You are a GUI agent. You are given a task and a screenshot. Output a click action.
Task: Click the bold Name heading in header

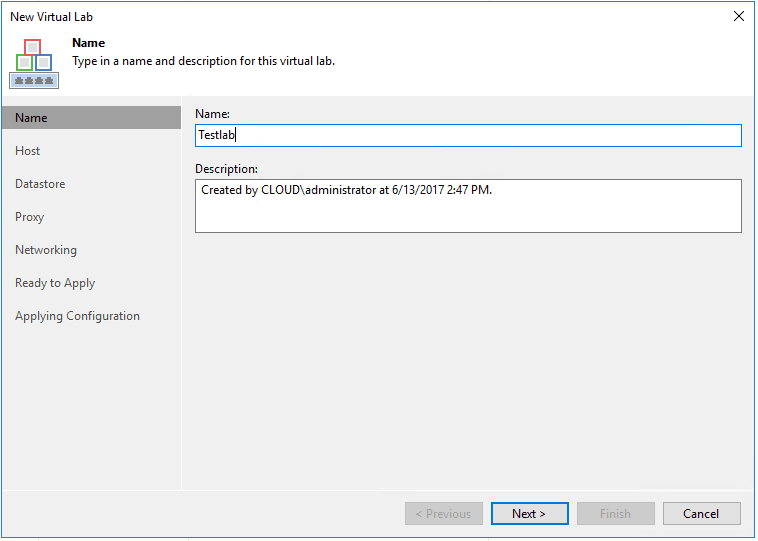pos(89,44)
